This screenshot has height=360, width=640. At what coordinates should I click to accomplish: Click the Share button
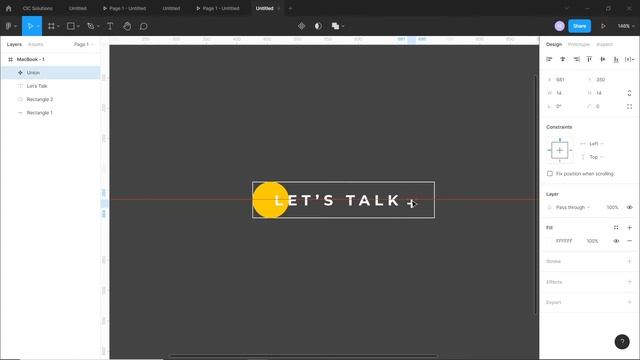[x=580, y=26]
